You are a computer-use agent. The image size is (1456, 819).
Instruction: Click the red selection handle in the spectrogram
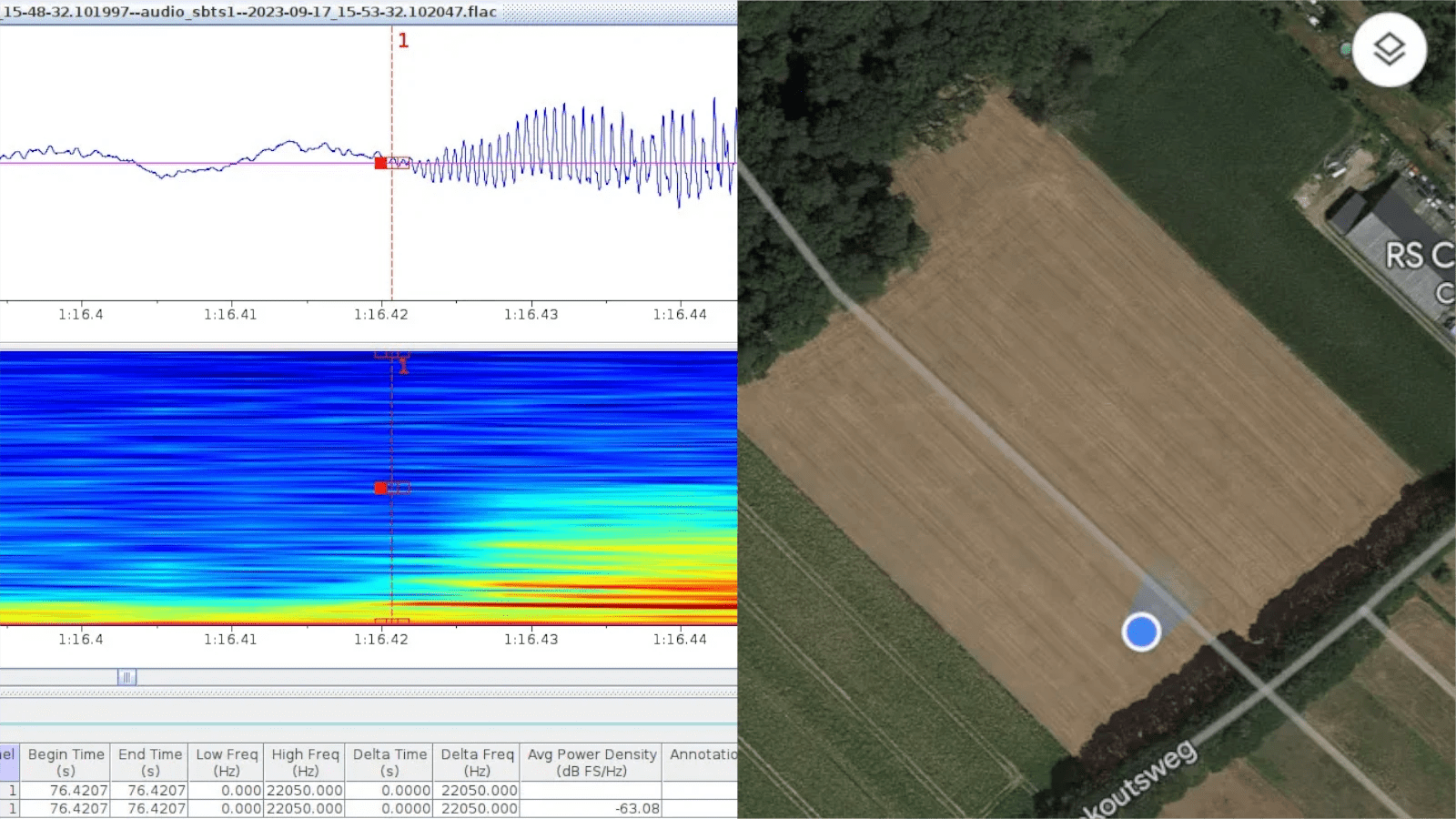tap(380, 488)
